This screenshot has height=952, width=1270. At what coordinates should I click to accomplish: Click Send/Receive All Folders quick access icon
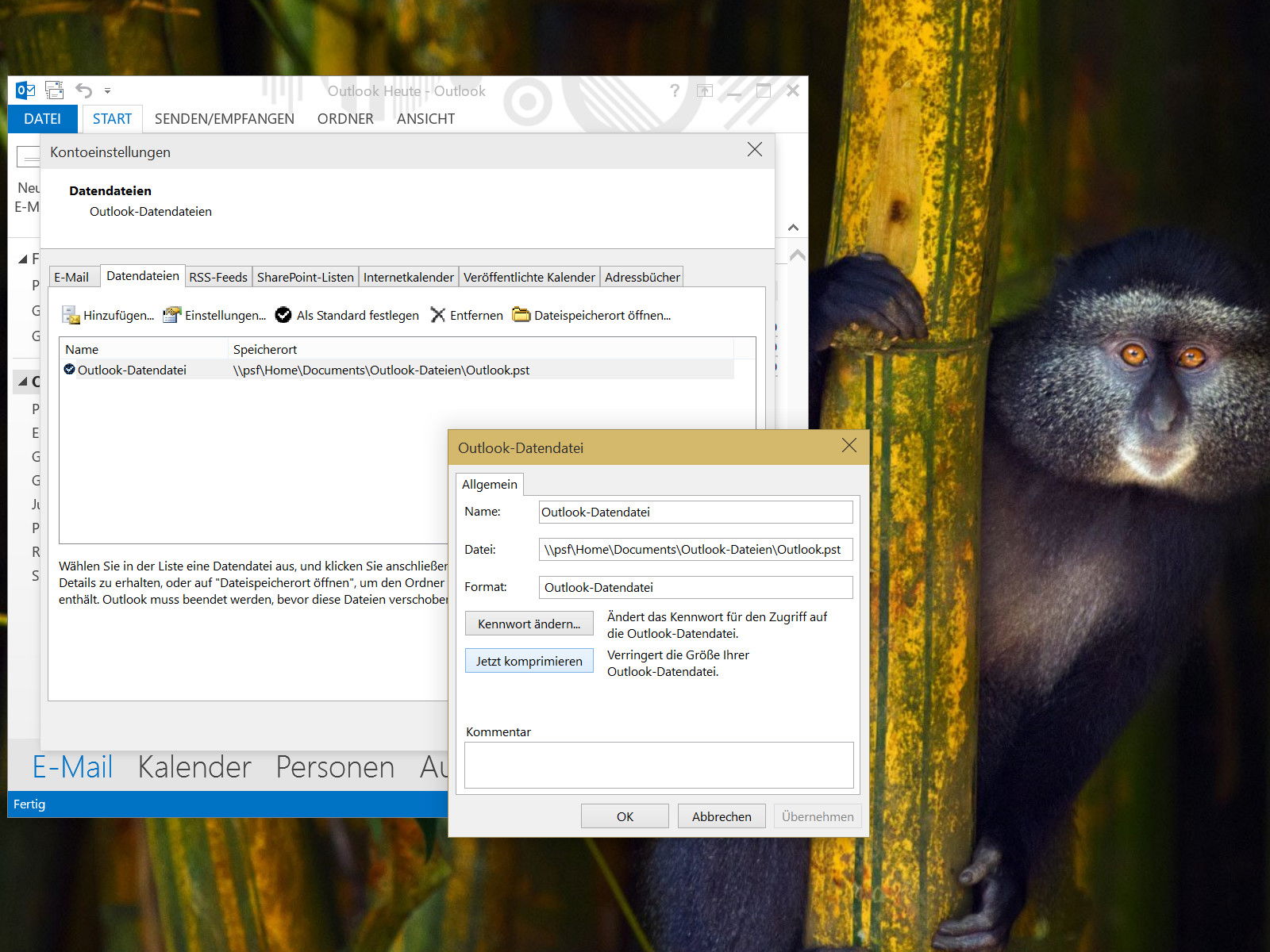coord(54,90)
